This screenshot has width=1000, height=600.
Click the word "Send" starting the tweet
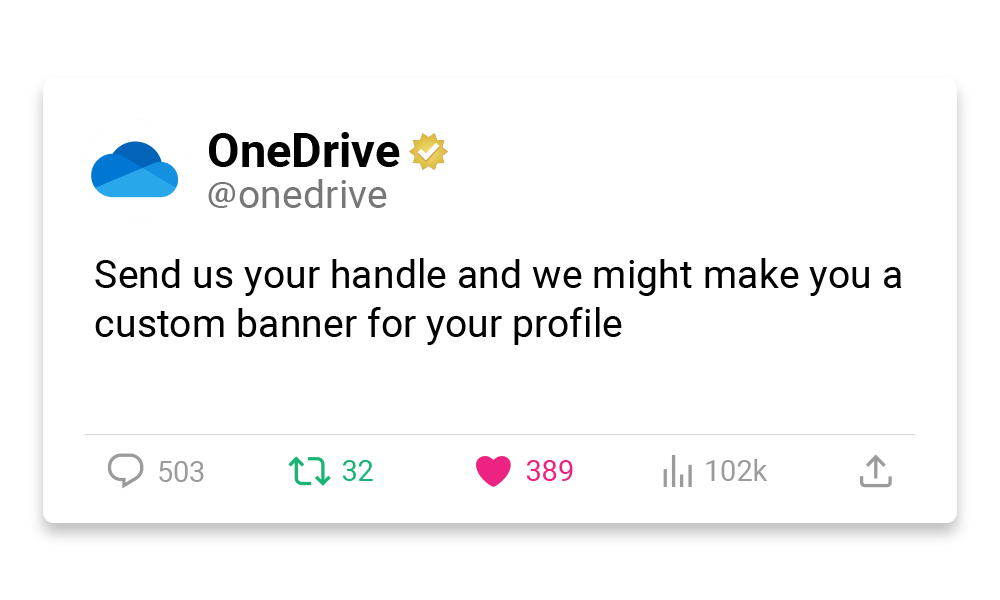pyautogui.click(x=137, y=275)
